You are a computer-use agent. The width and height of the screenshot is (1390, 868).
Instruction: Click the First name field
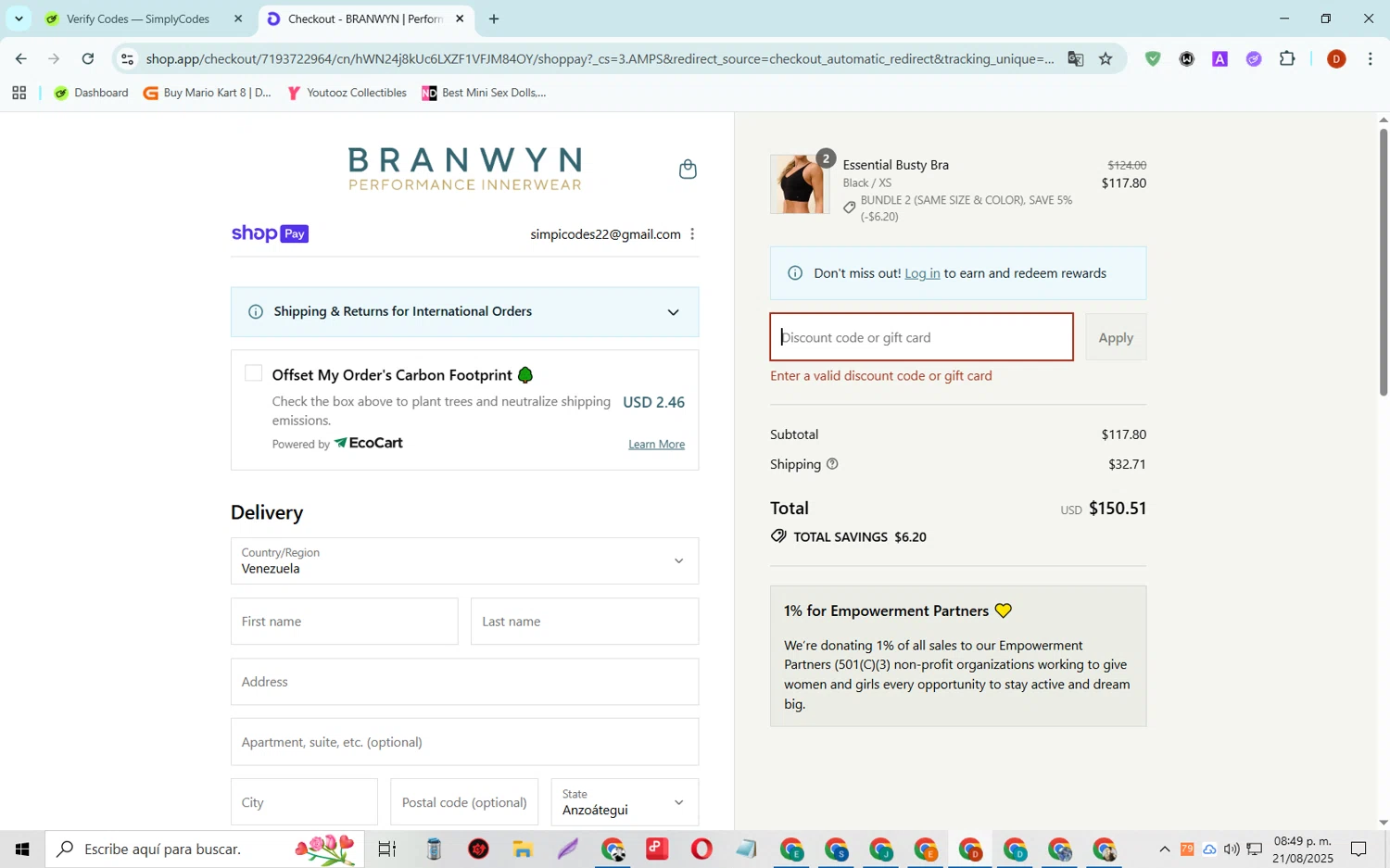coord(344,621)
